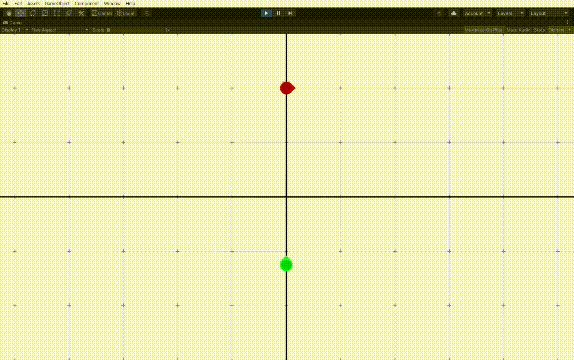Open the cloud services icon
This screenshot has width=574, height=360.
click(454, 13)
